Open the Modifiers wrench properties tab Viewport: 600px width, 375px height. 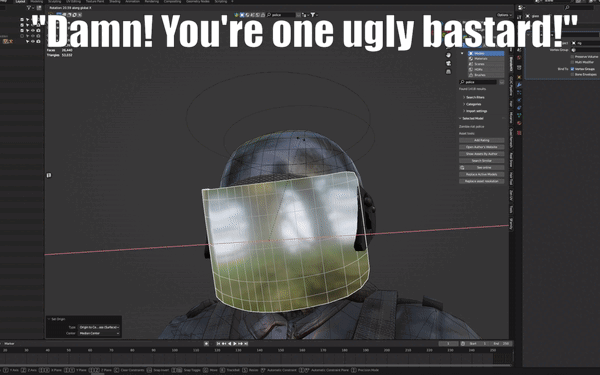(x=519, y=85)
